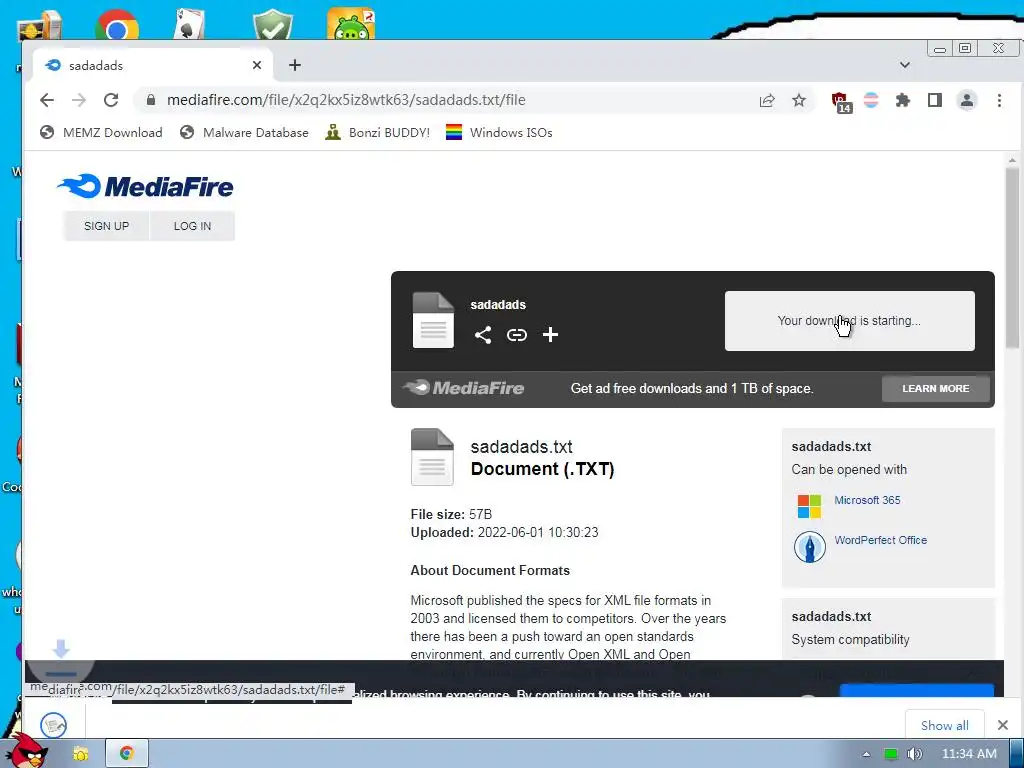The width and height of the screenshot is (1024, 768).
Task: Open the uBlock Origin extension icon
Action: pyautogui.click(x=840, y=101)
